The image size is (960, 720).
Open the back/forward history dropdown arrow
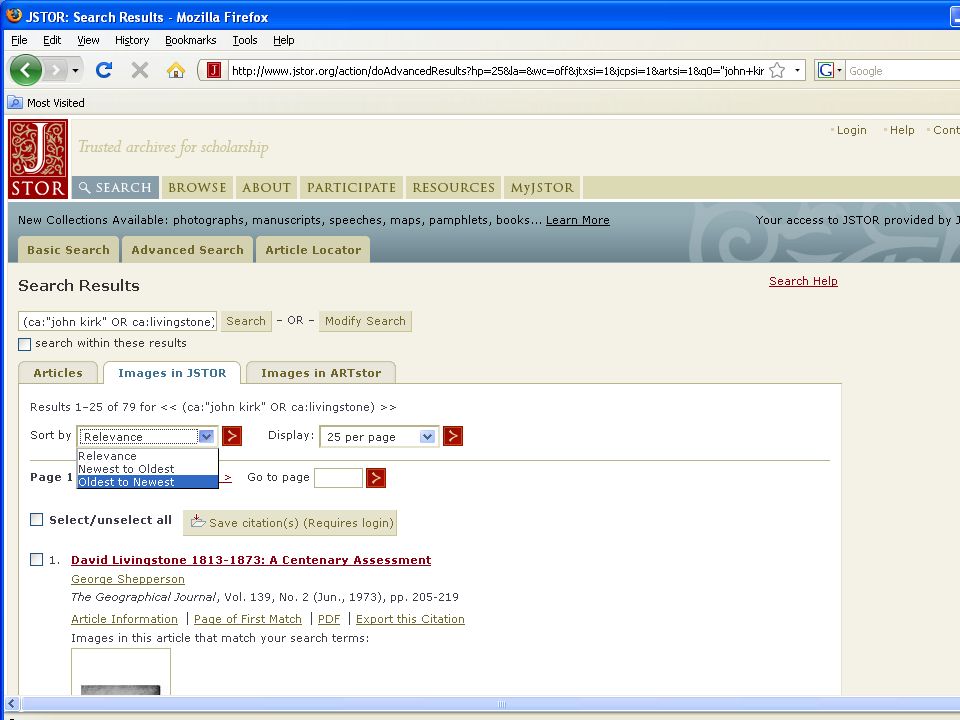coord(75,70)
